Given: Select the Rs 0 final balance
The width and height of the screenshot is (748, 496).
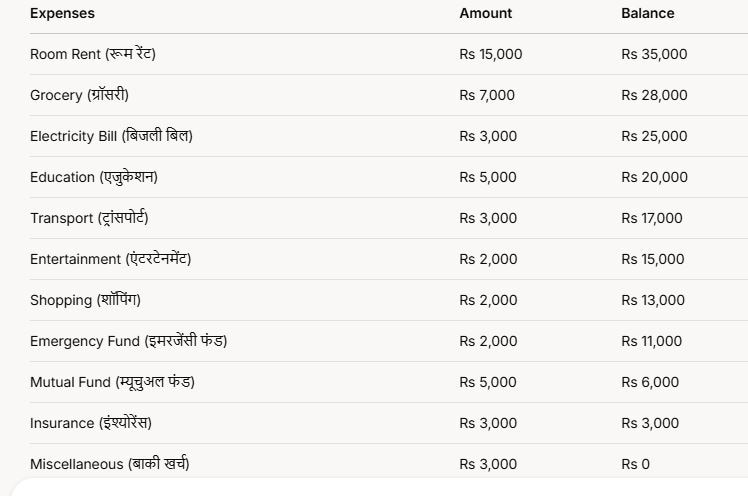Looking at the screenshot, I should pos(635,464).
